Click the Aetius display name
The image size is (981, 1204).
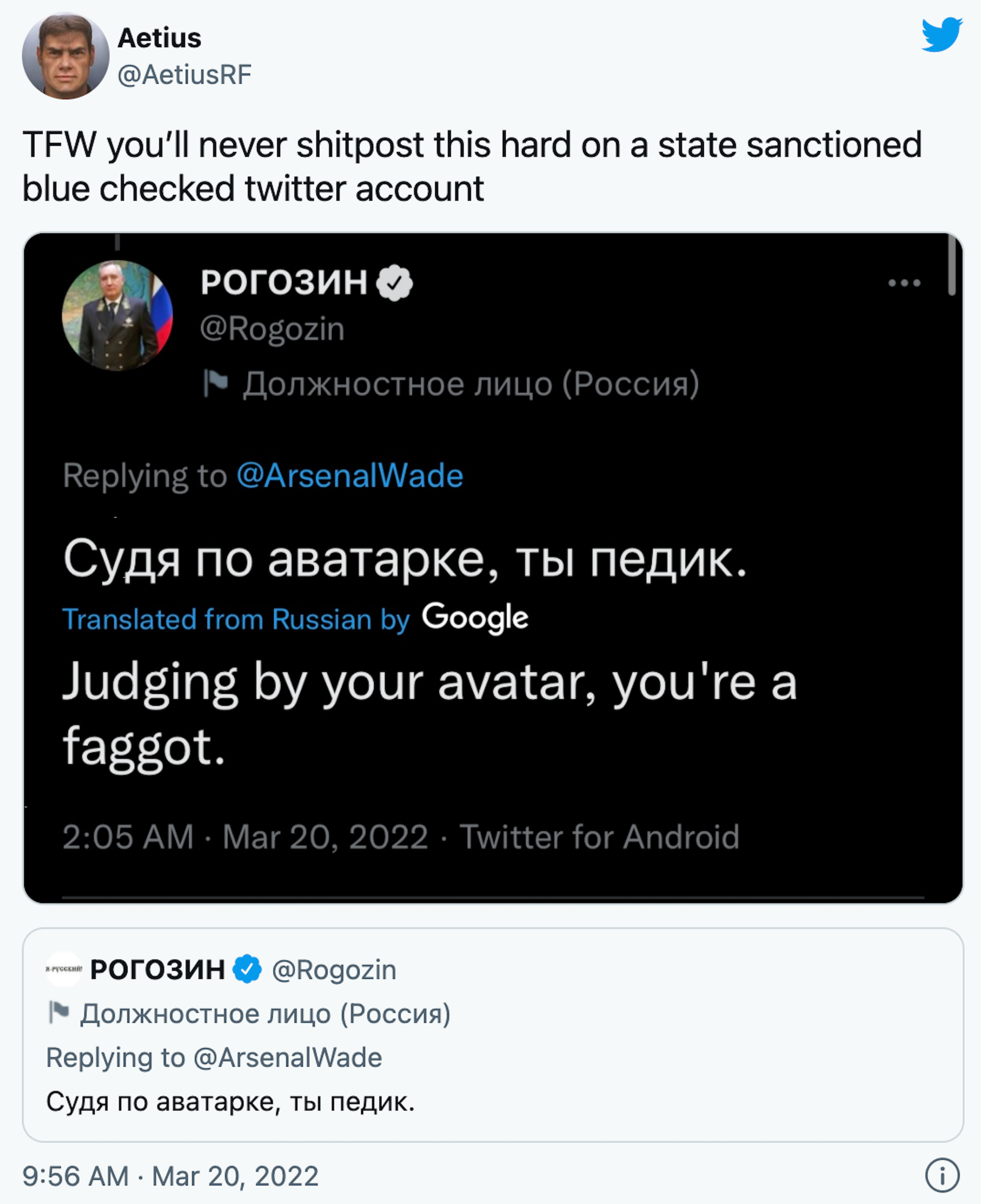159,38
